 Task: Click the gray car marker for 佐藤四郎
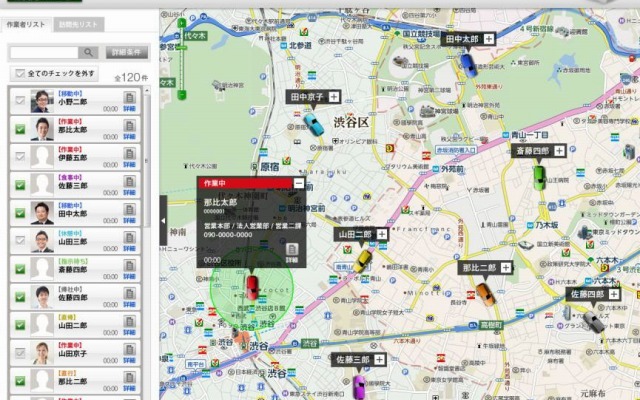pos(594,322)
